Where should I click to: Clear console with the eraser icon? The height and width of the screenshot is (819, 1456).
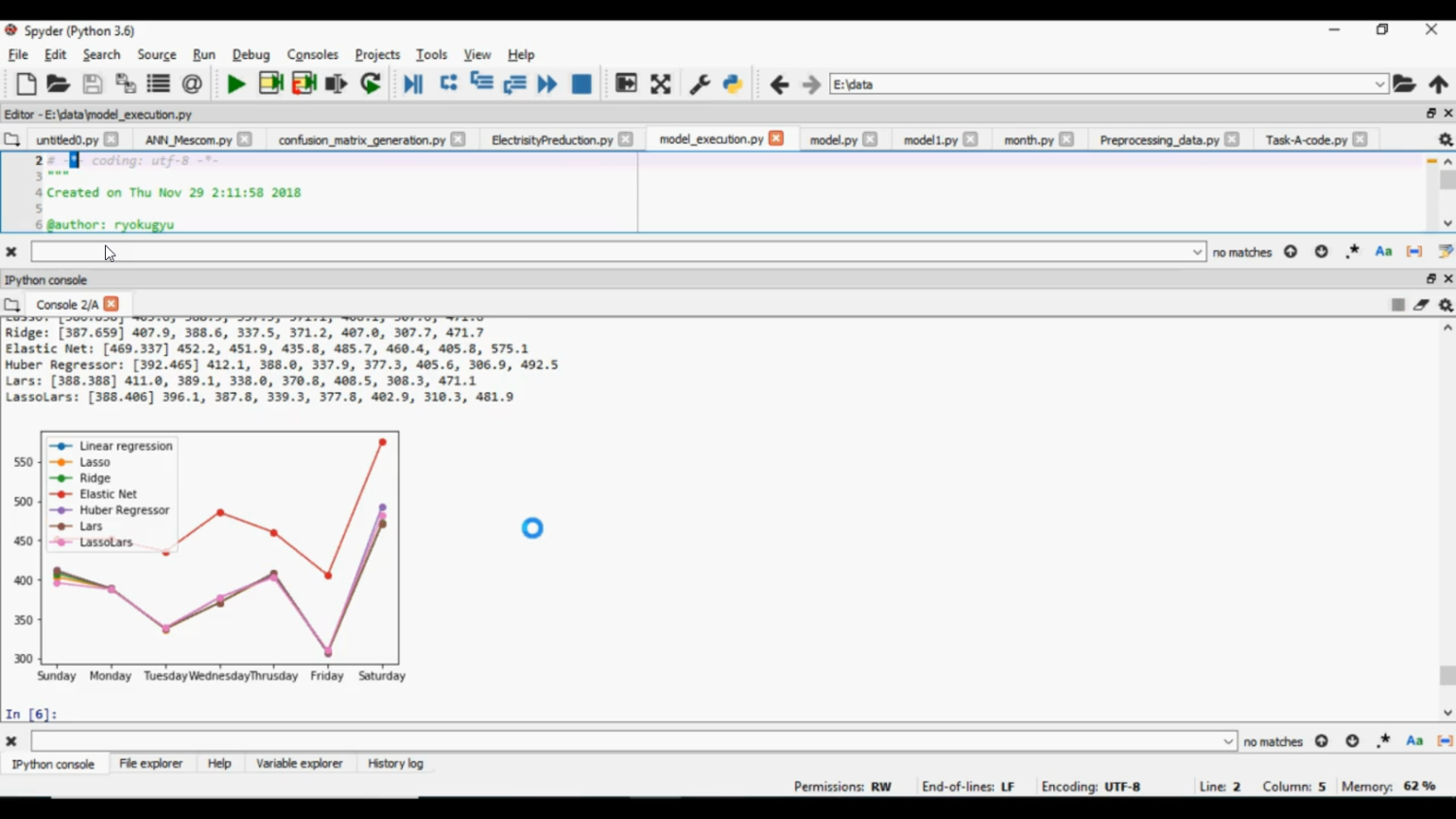(x=1421, y=305)
